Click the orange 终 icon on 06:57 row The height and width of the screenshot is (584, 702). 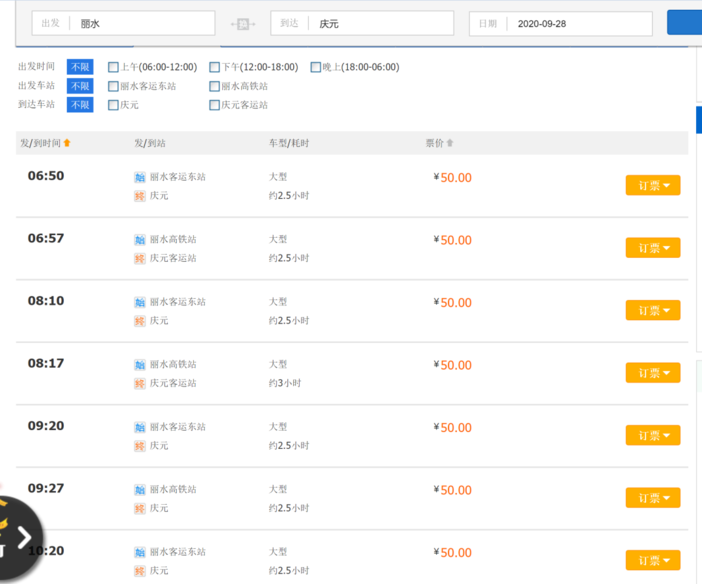(140, 258)
